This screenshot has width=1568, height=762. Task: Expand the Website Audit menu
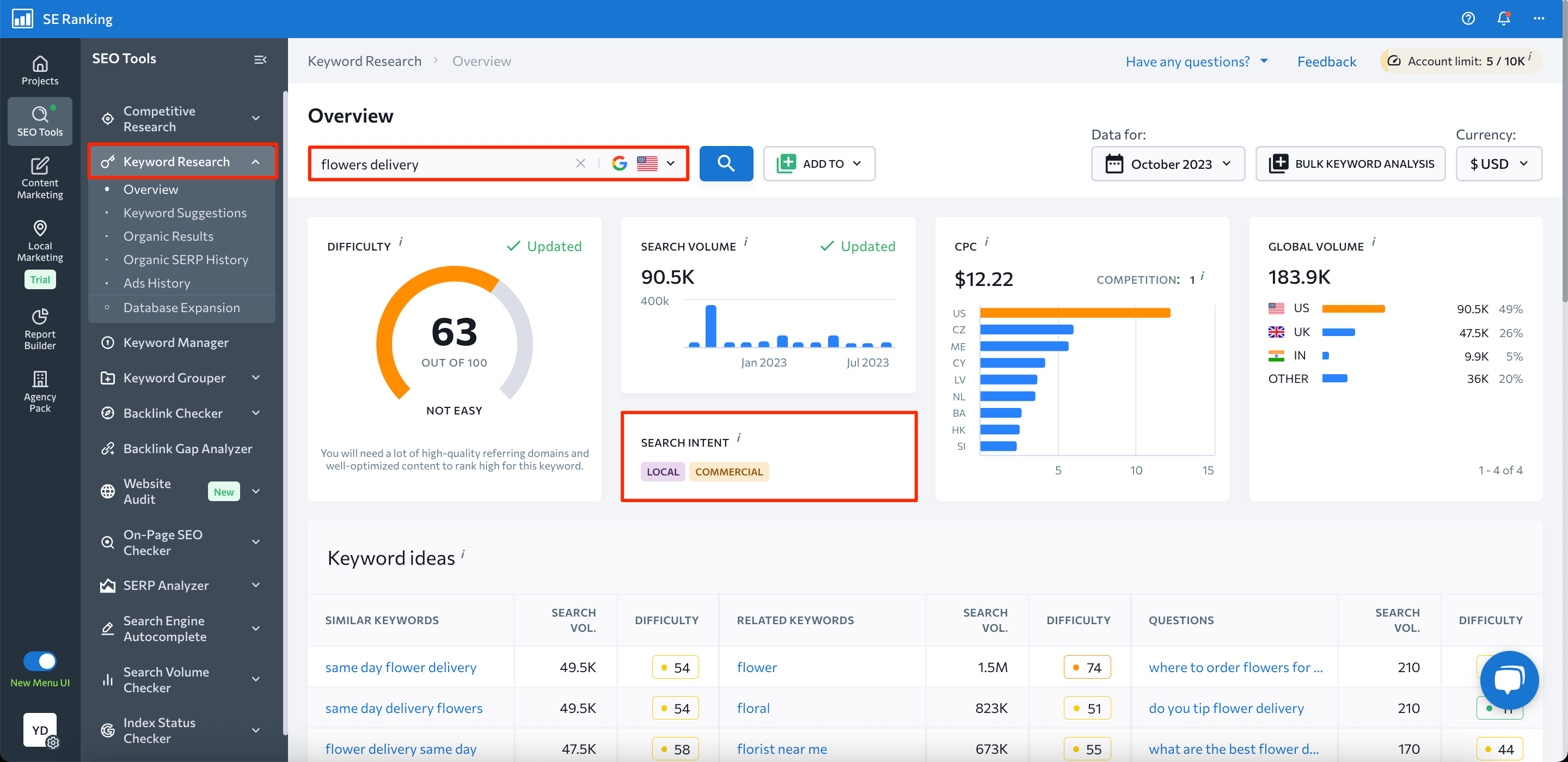[256, 491]
